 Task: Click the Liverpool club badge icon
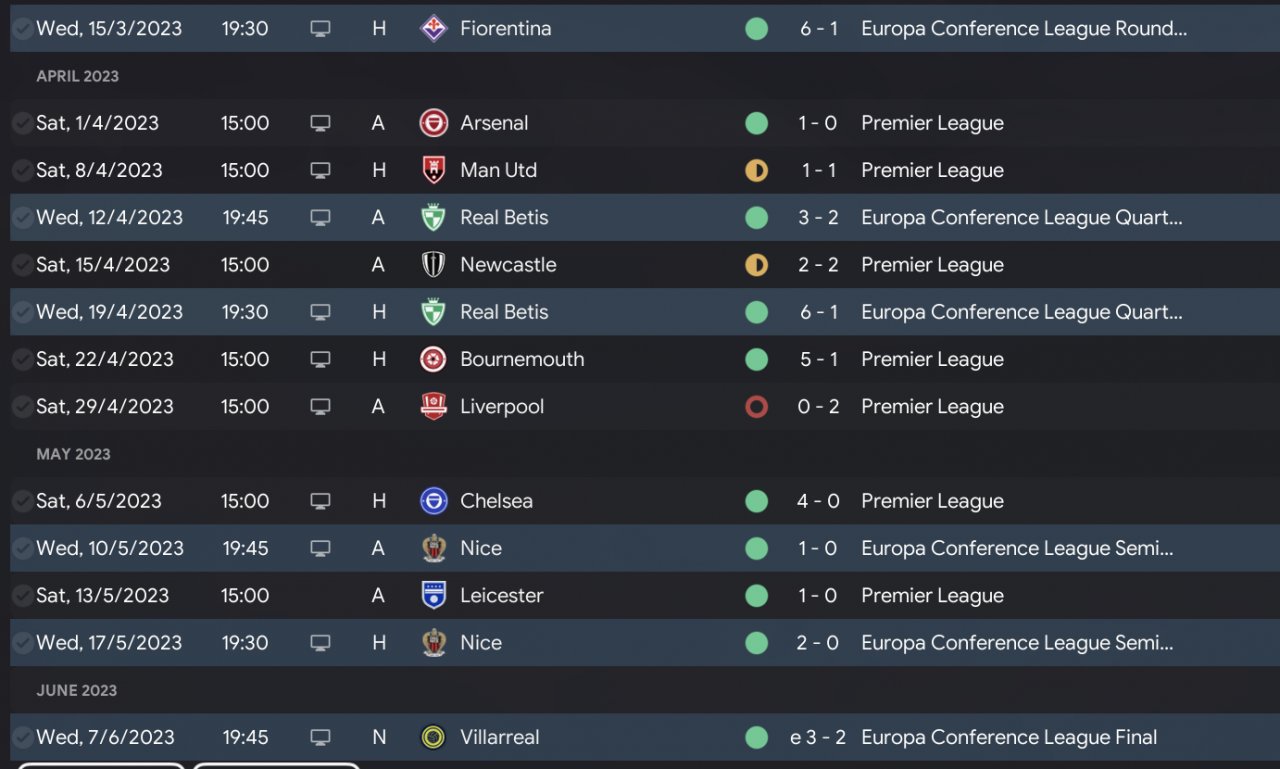[433, 407]
